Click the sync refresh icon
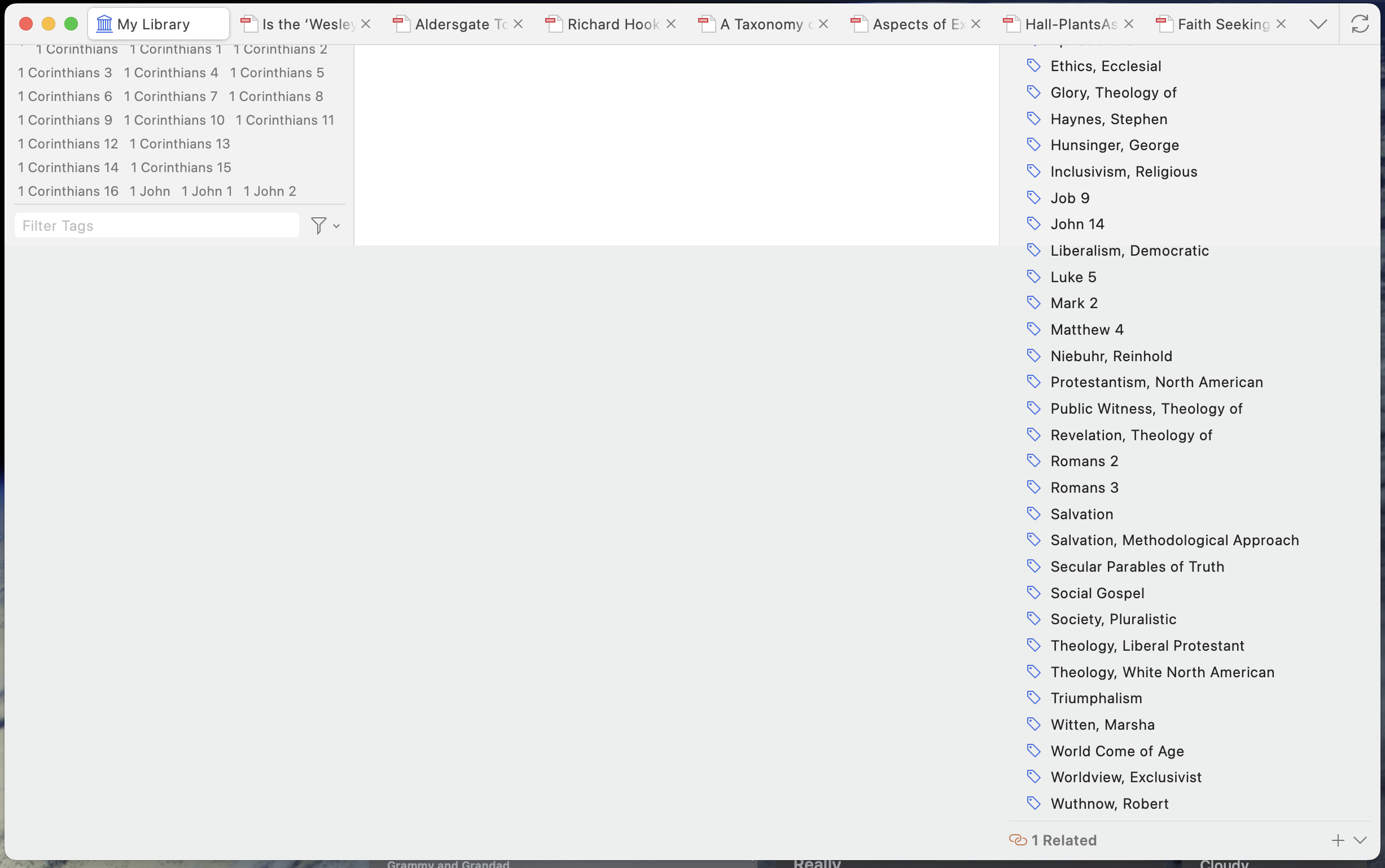The height and width of the screenshot is (868, 1385). [1359, 24]
